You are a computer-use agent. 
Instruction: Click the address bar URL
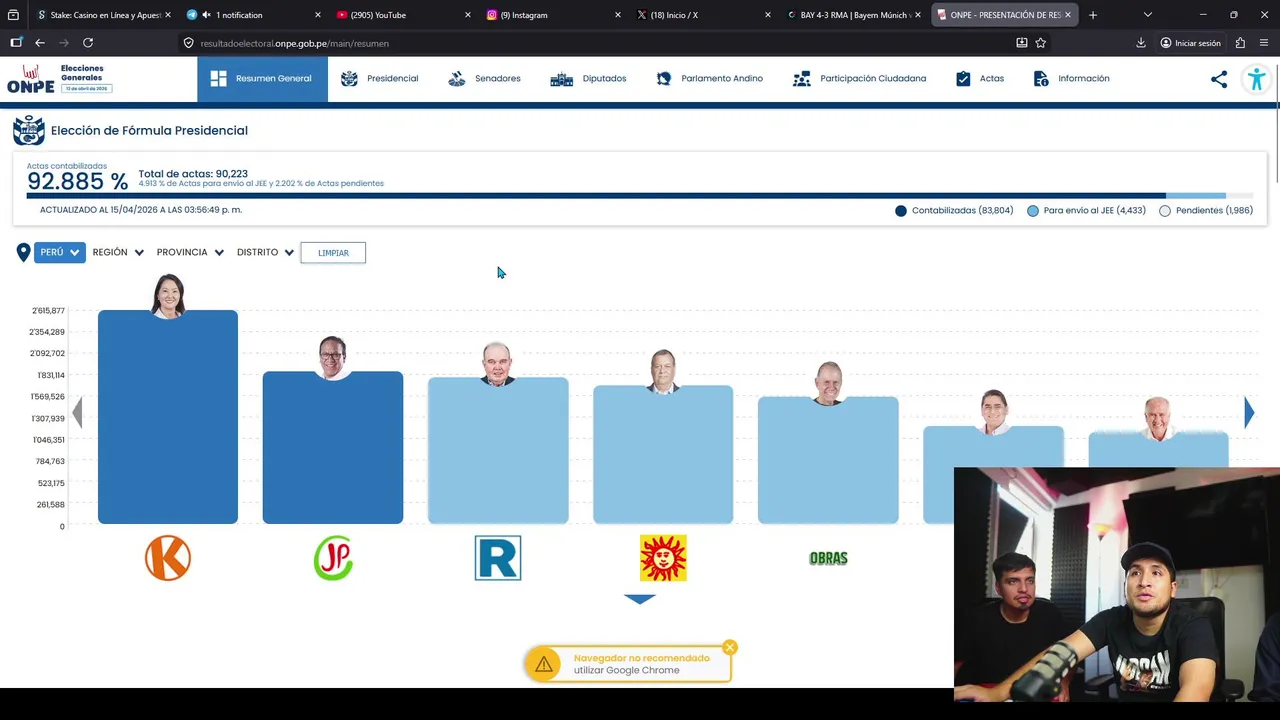point(294,43)
